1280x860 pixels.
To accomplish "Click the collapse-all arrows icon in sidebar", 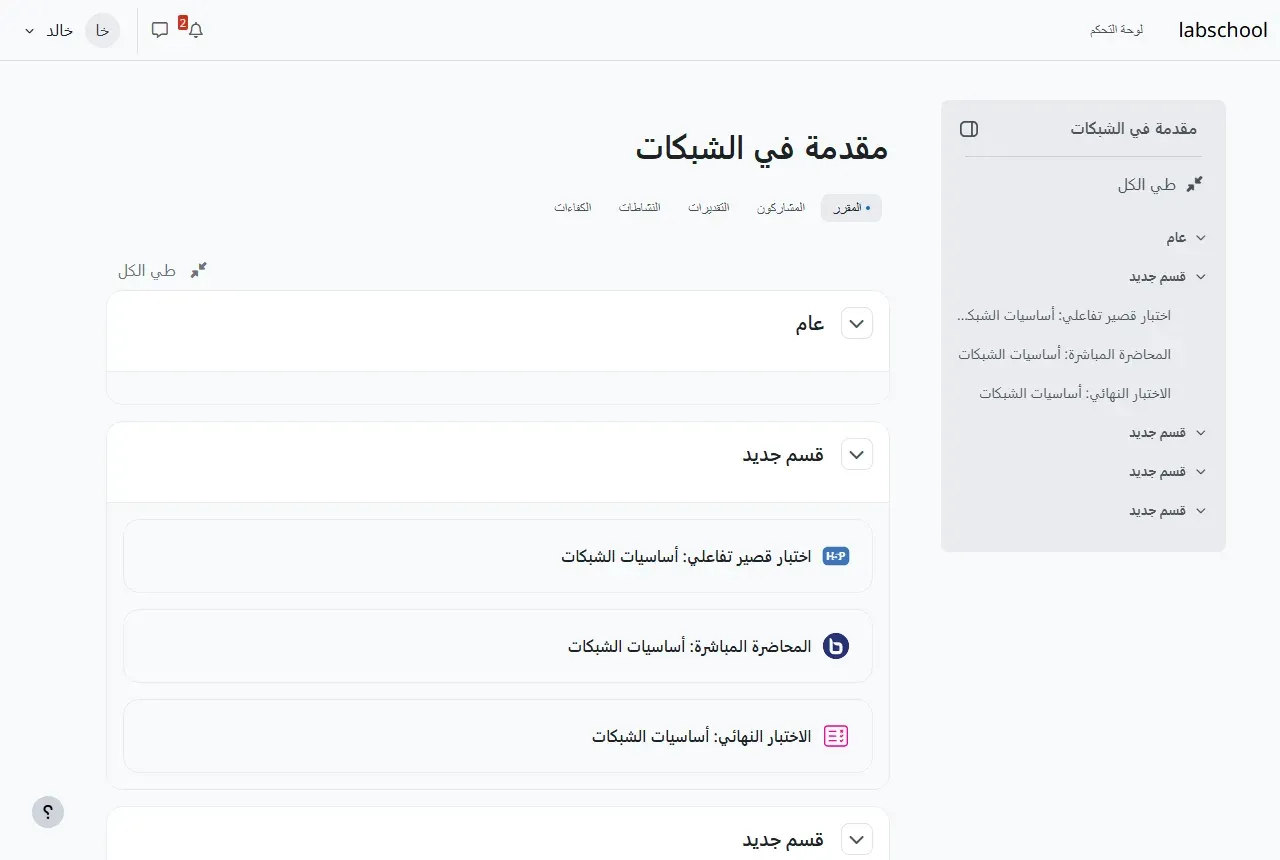I will tap(1194, 185).
